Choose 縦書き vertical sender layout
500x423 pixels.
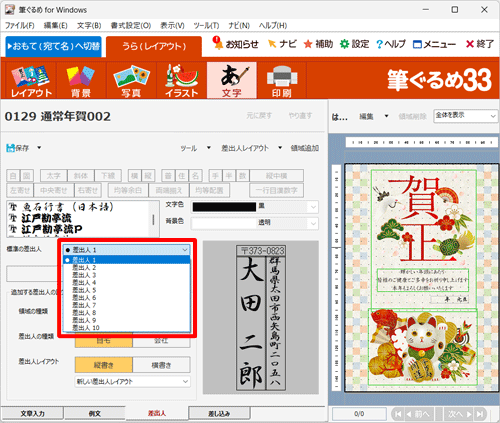104,365
